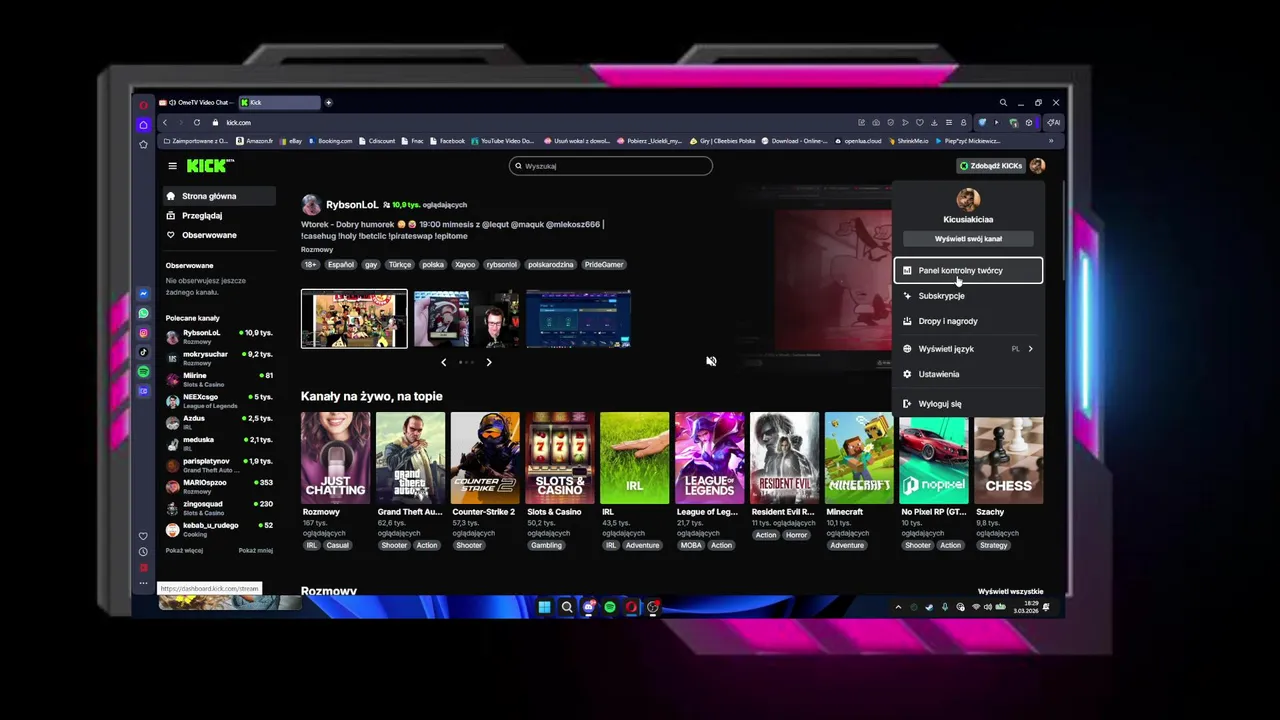The height and width of the screenshot is (720, 1280).
Task: Open Messenger in the Opera sidebar
Action: coord(143,294)
